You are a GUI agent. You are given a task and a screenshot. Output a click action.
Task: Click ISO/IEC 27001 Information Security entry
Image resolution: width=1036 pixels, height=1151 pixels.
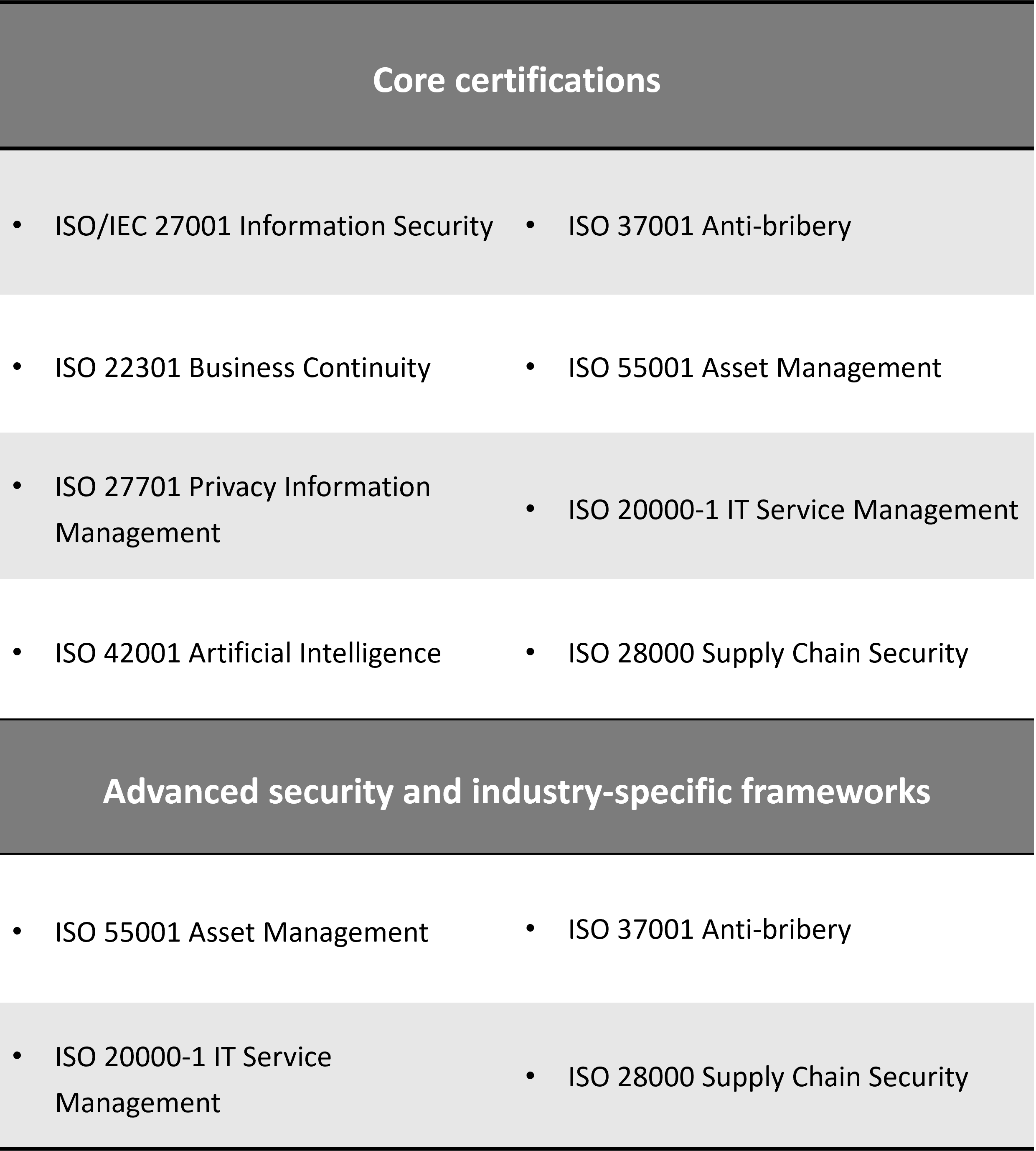pos(274,226)
